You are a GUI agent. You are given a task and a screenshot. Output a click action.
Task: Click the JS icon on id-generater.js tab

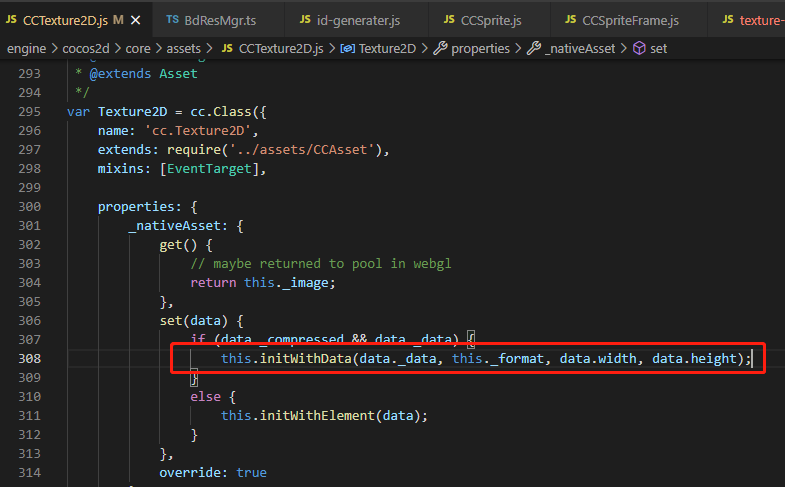click(x=305, y=20)
